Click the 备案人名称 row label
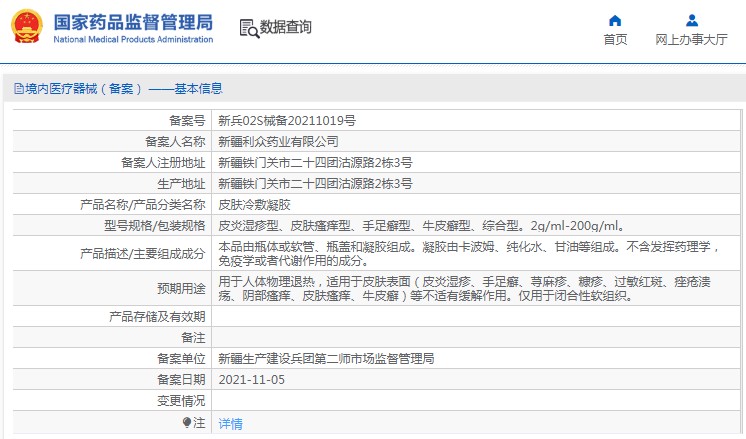Screen dimensions: 746x439 click(176, 141)
